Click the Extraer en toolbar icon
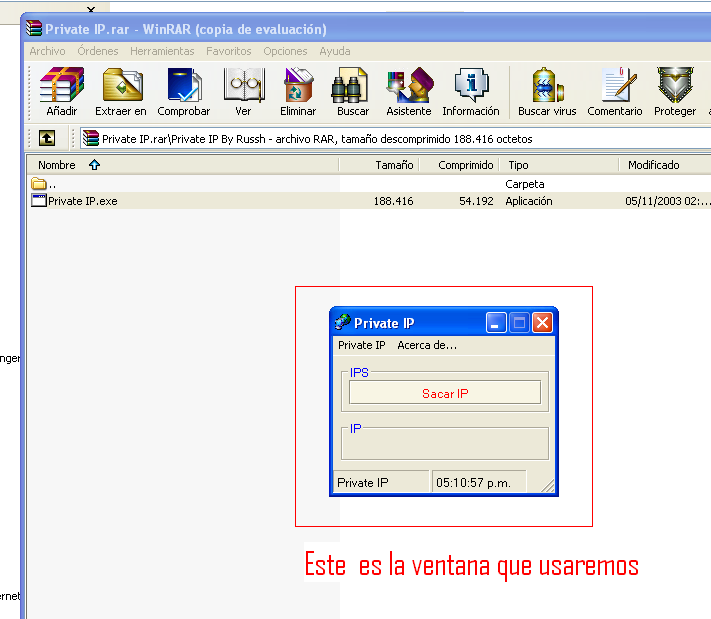The width and height of the screenshot is (711, 619). 122,84
